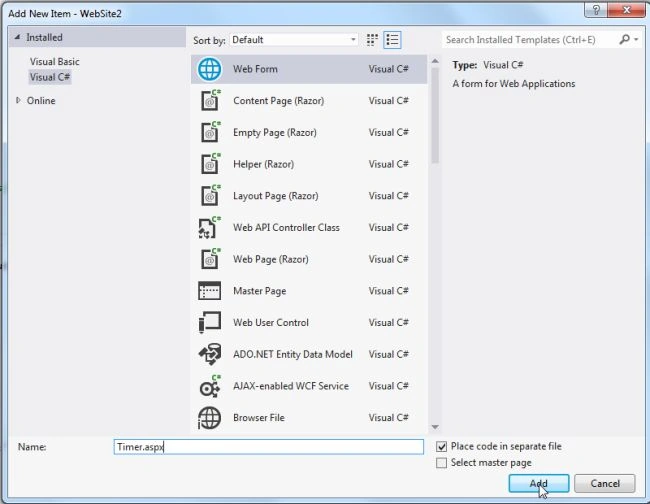The height and width of the screenshot is (504, 650).
Task: Click Visual C# label in Browser File row
Action: (x=388, y=418)
